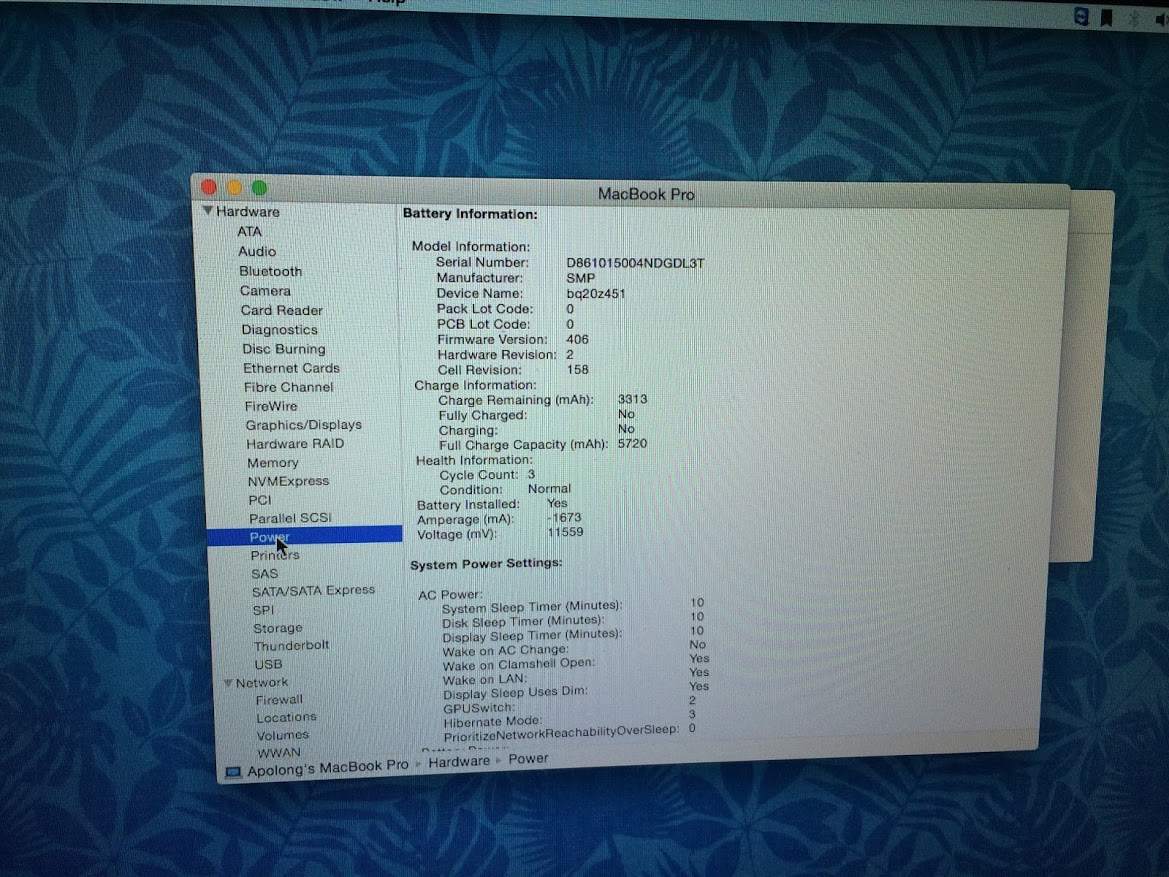Select Thunderbolt in the sidebar
Image resolution: width=1169 pixels, height=877 pixels.
click(290, 646)
